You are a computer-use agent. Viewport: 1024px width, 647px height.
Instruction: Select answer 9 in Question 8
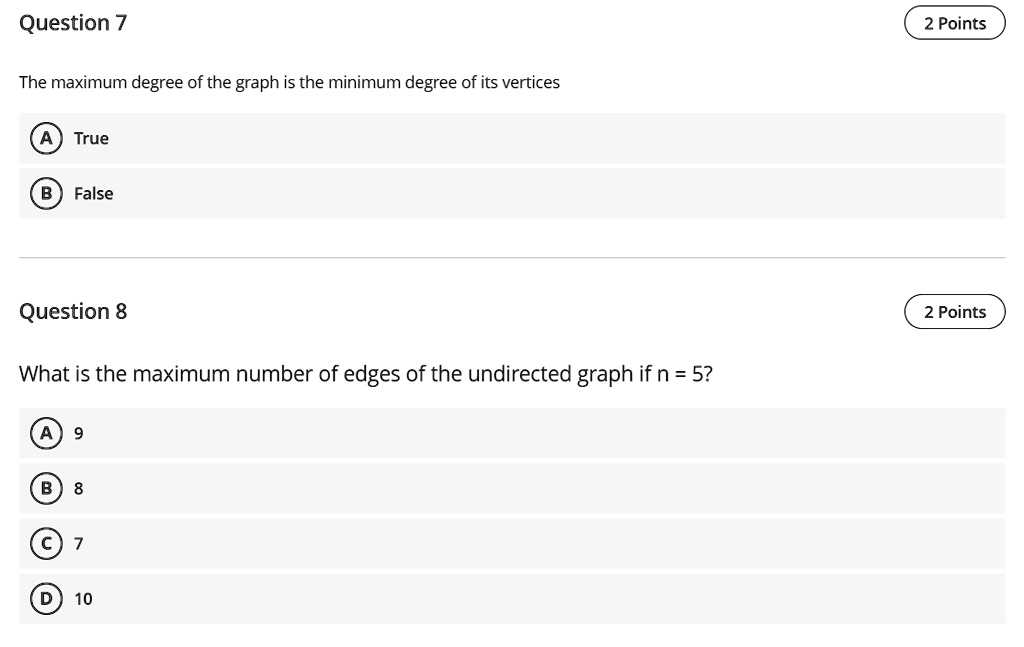point(78,433)
